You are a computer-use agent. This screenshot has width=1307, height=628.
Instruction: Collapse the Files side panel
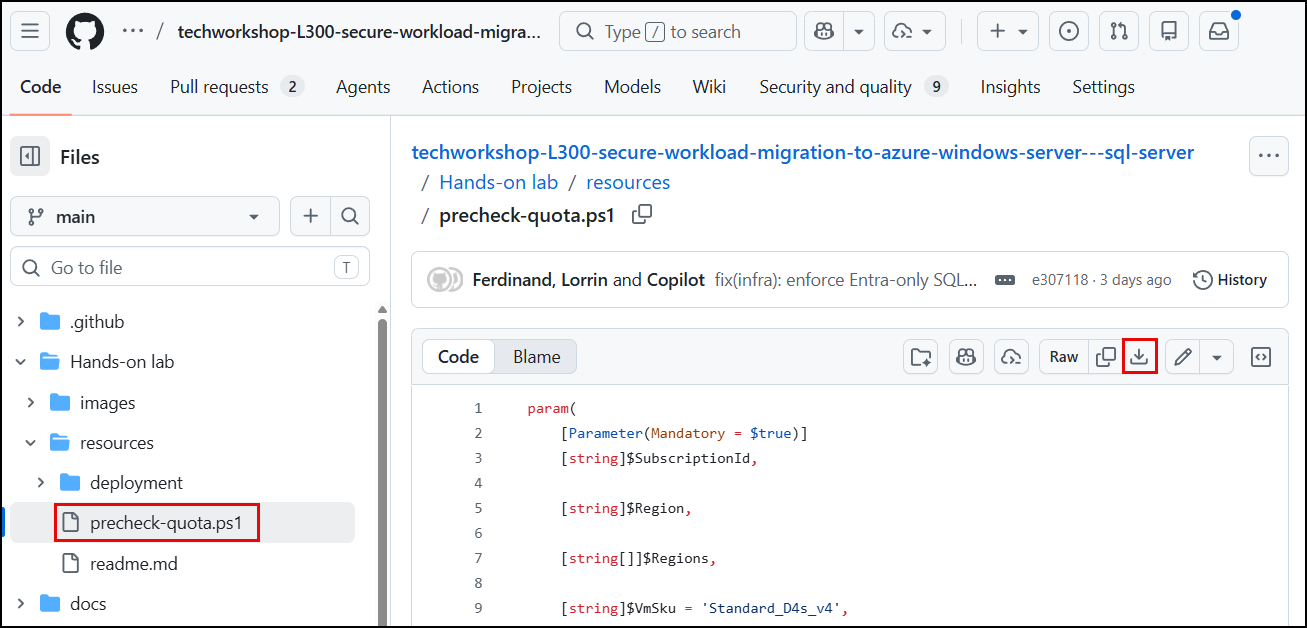30,157
